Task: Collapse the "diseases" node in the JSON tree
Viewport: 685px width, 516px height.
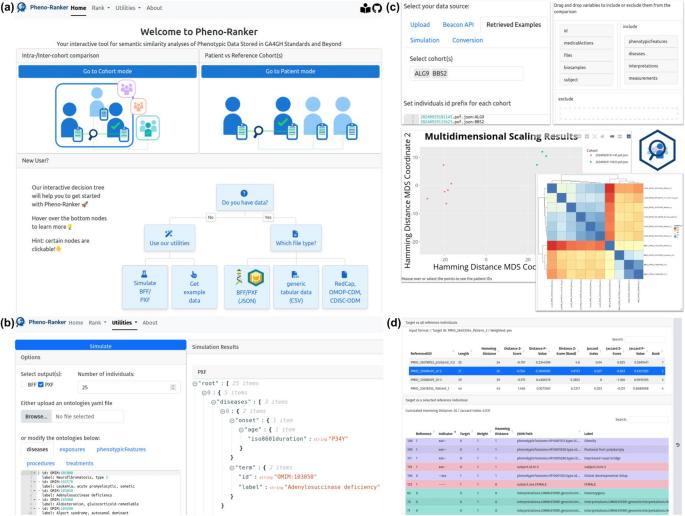Action: (x=213, y=402)
